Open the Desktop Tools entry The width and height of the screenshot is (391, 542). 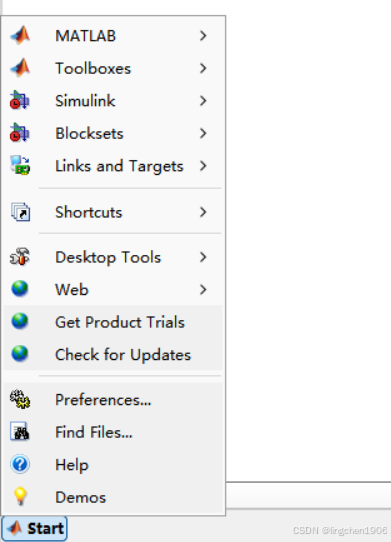click(x=113, y=257)
